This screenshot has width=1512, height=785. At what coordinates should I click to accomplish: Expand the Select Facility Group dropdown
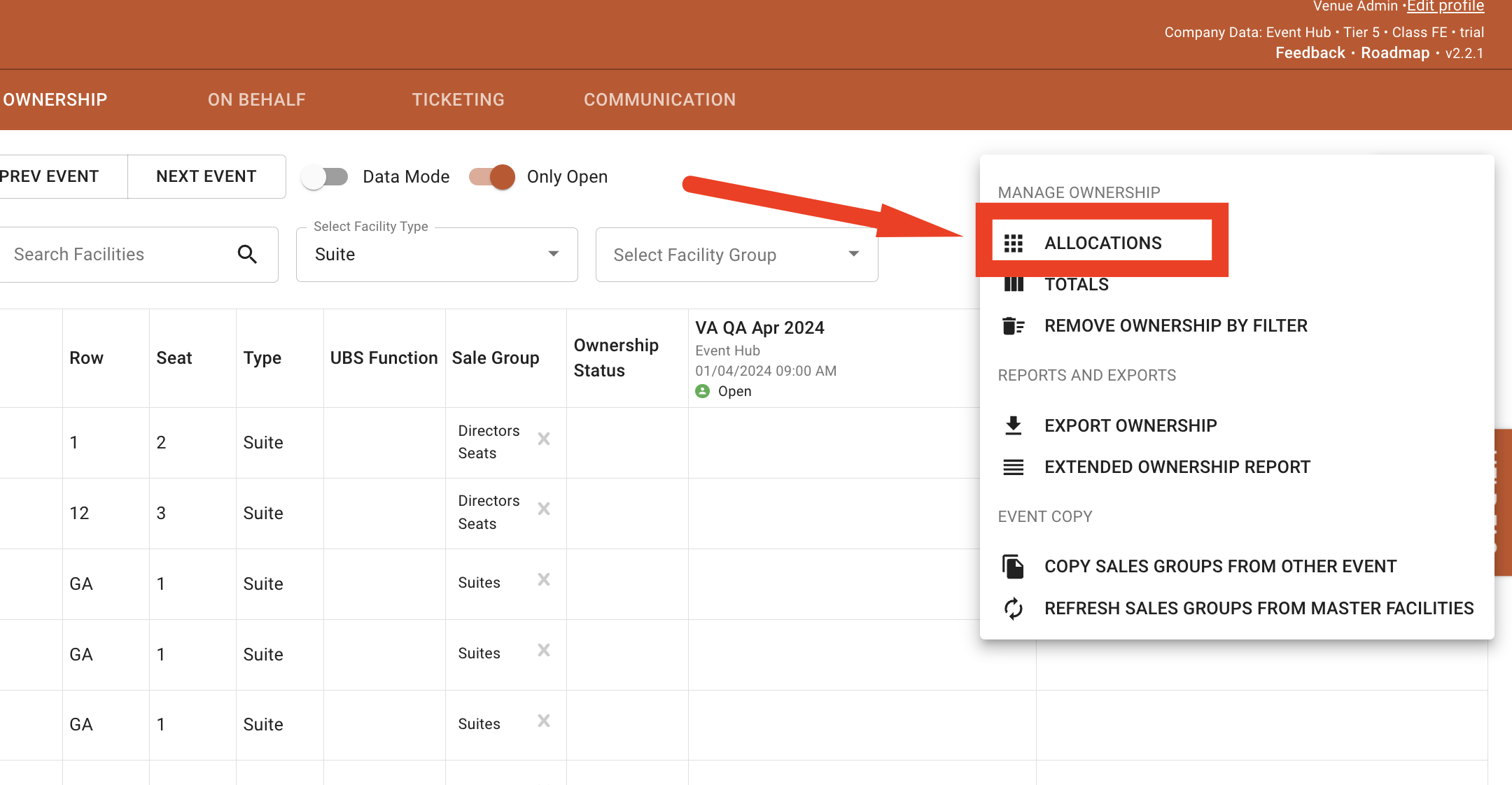pyautogui.click(x=736, y=255)
